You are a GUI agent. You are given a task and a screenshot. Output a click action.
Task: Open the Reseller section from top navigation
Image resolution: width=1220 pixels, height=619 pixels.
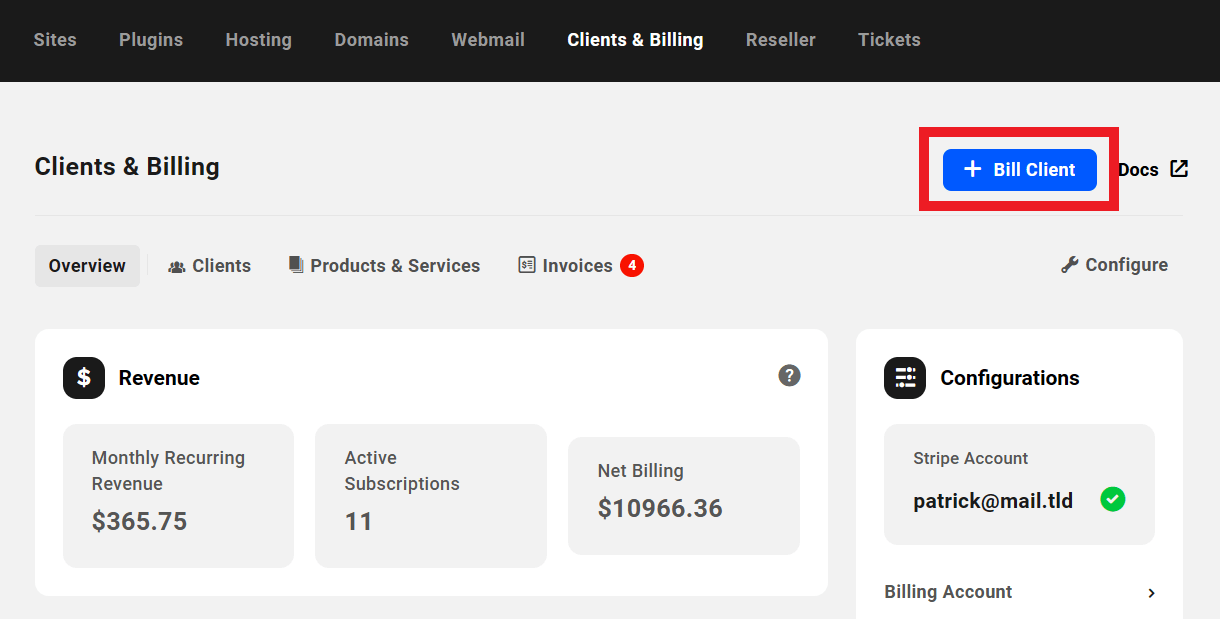[781, 40]
